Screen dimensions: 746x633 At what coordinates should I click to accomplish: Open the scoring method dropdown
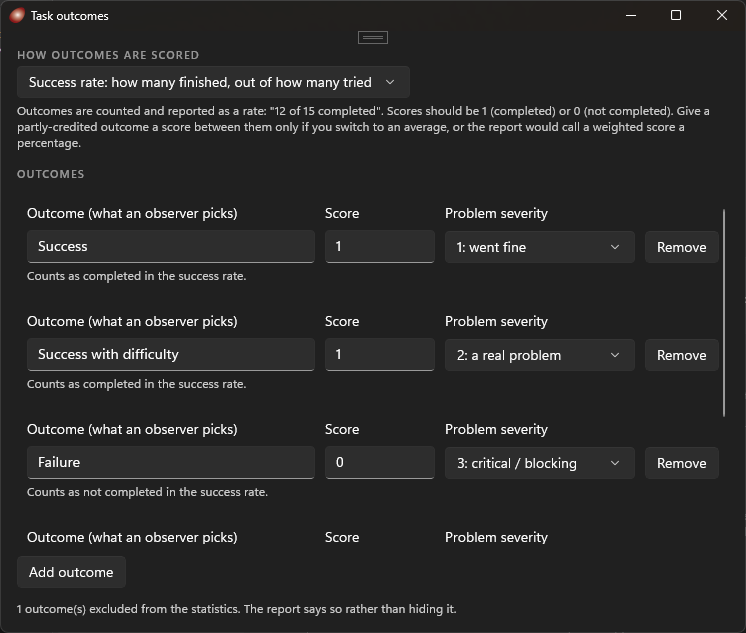pos(213,82)
